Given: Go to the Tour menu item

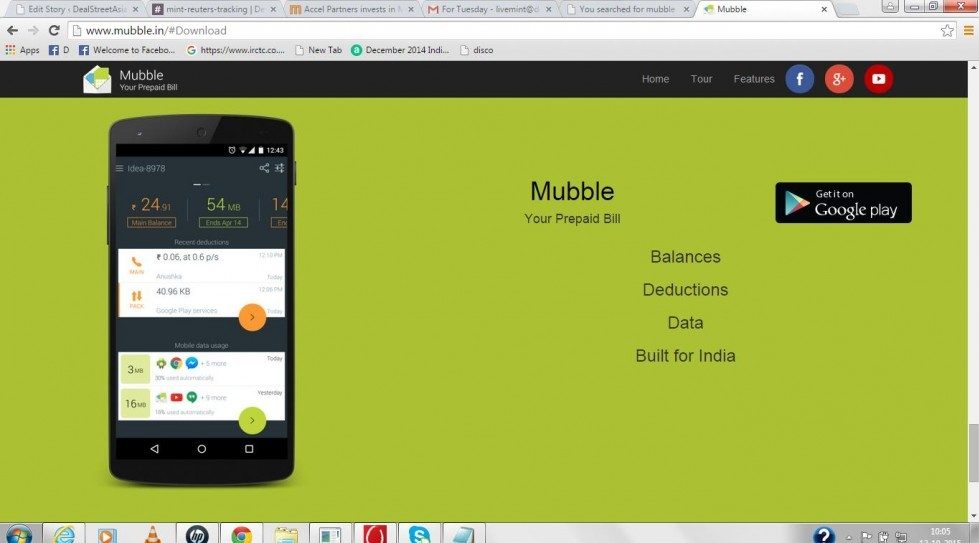Looking at the screenshot, I should [x=701, y=79].
